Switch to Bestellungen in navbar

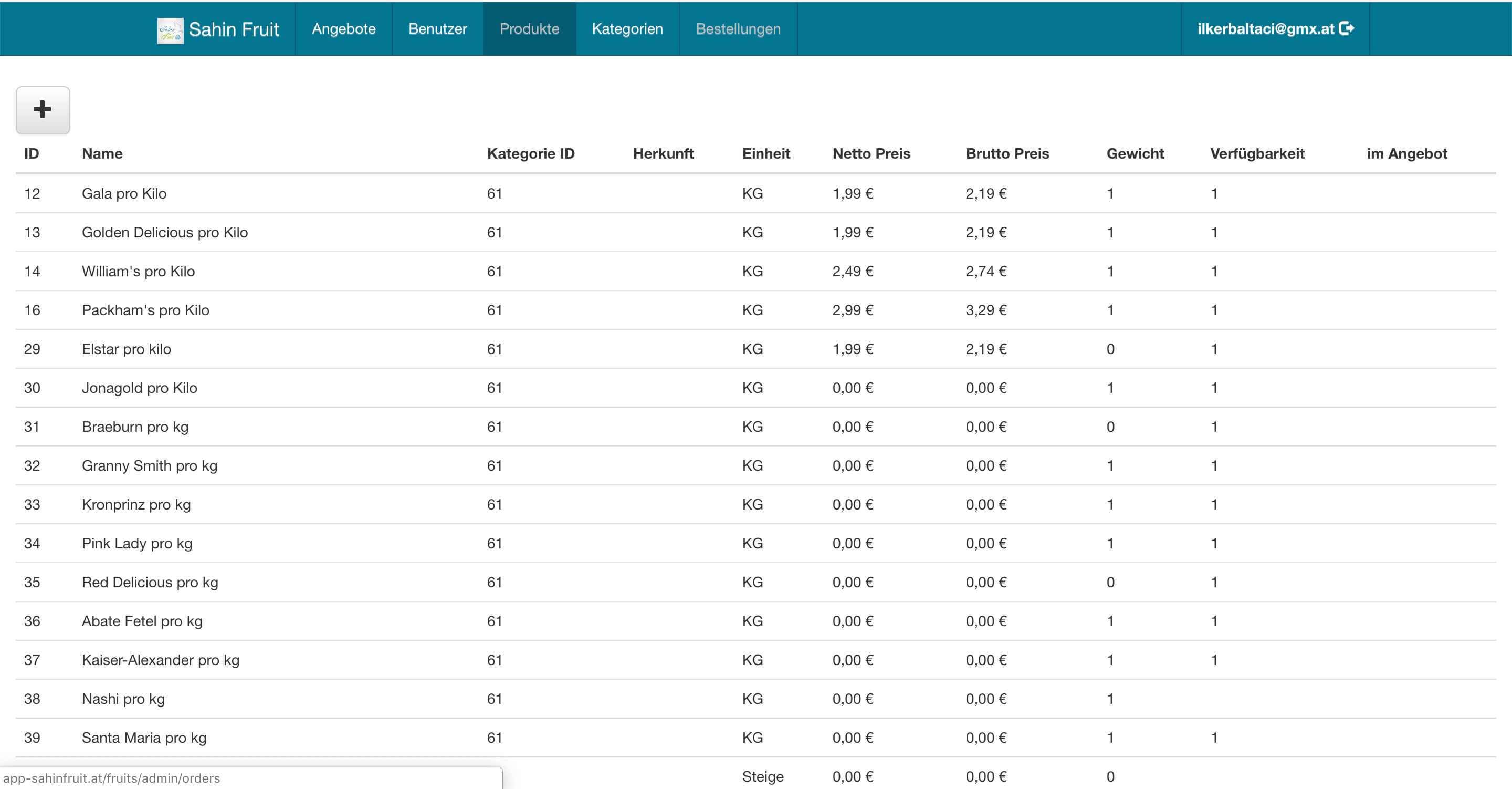click(738, 29)
